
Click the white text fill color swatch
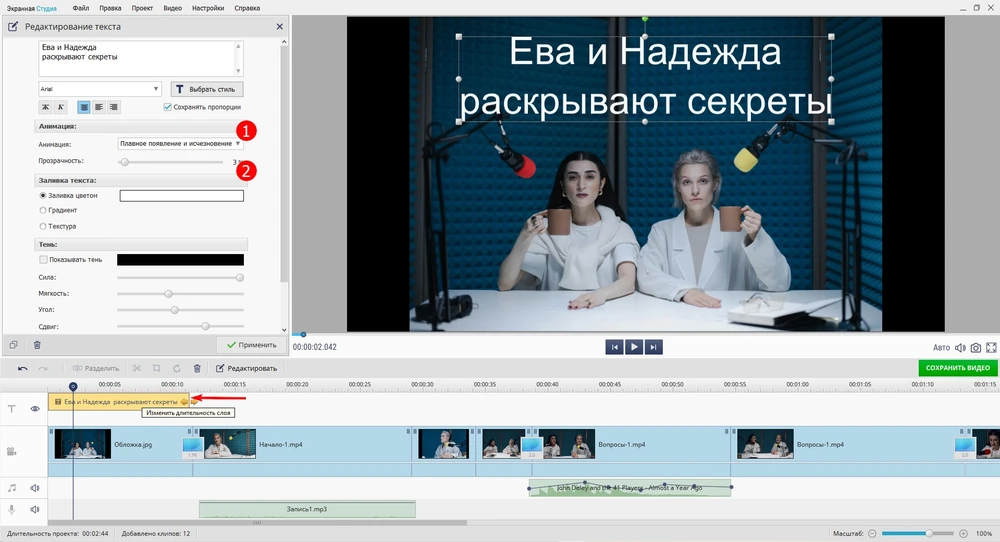[181, 196]
